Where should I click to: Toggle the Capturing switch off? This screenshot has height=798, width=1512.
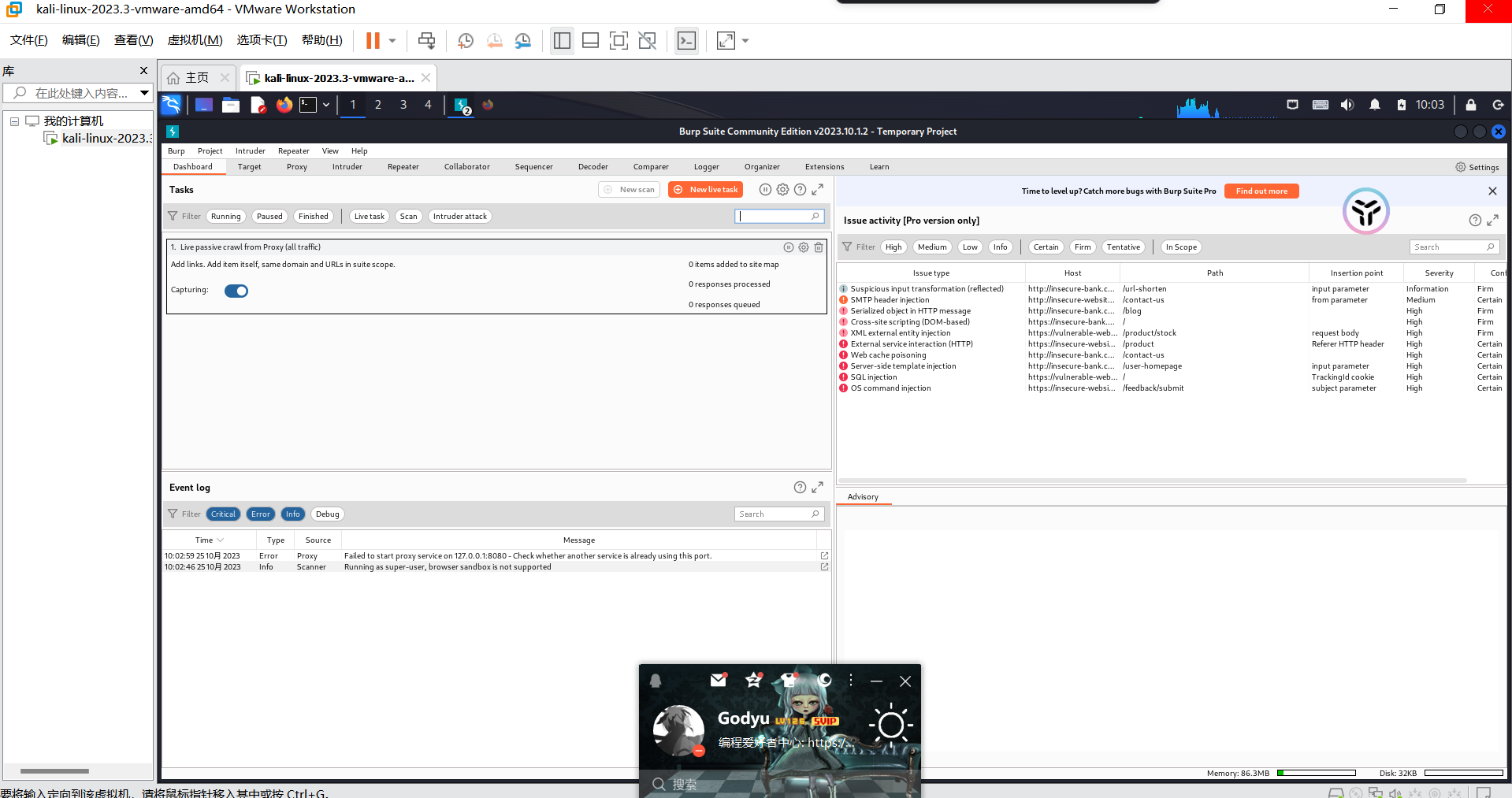click(236, 291)
